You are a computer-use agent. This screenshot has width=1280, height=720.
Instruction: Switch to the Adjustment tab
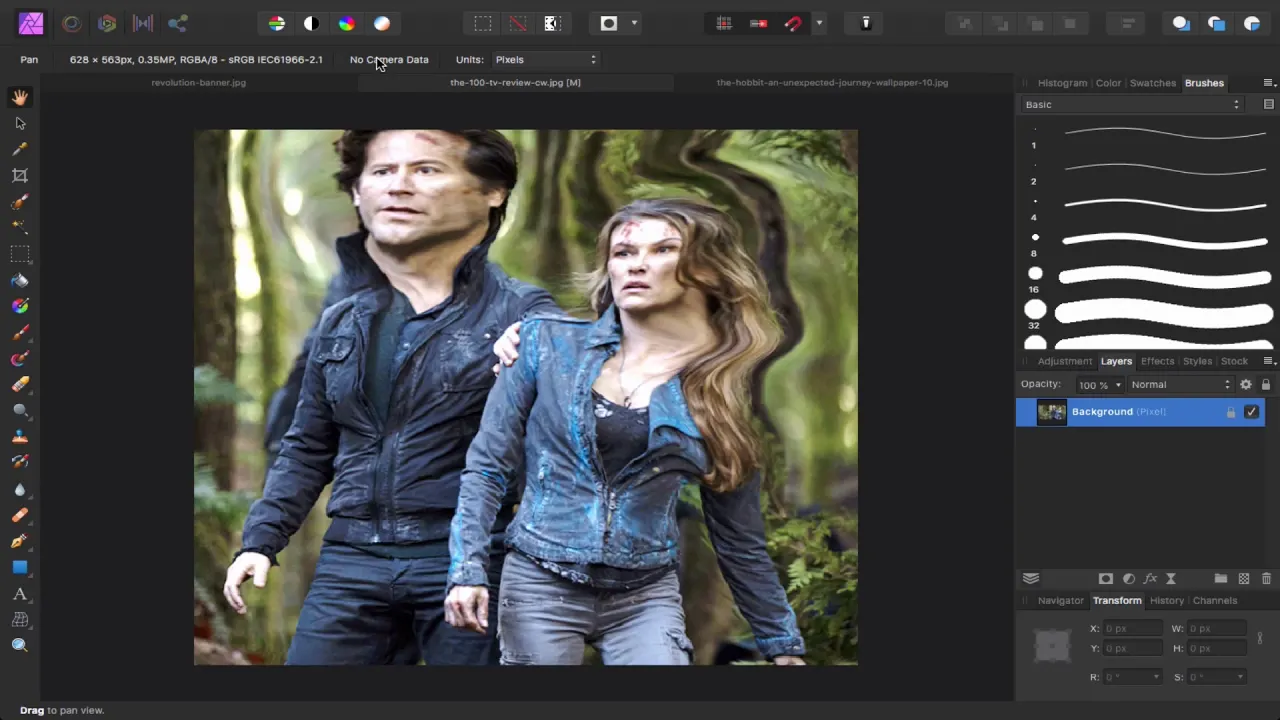pos(1065,361)
